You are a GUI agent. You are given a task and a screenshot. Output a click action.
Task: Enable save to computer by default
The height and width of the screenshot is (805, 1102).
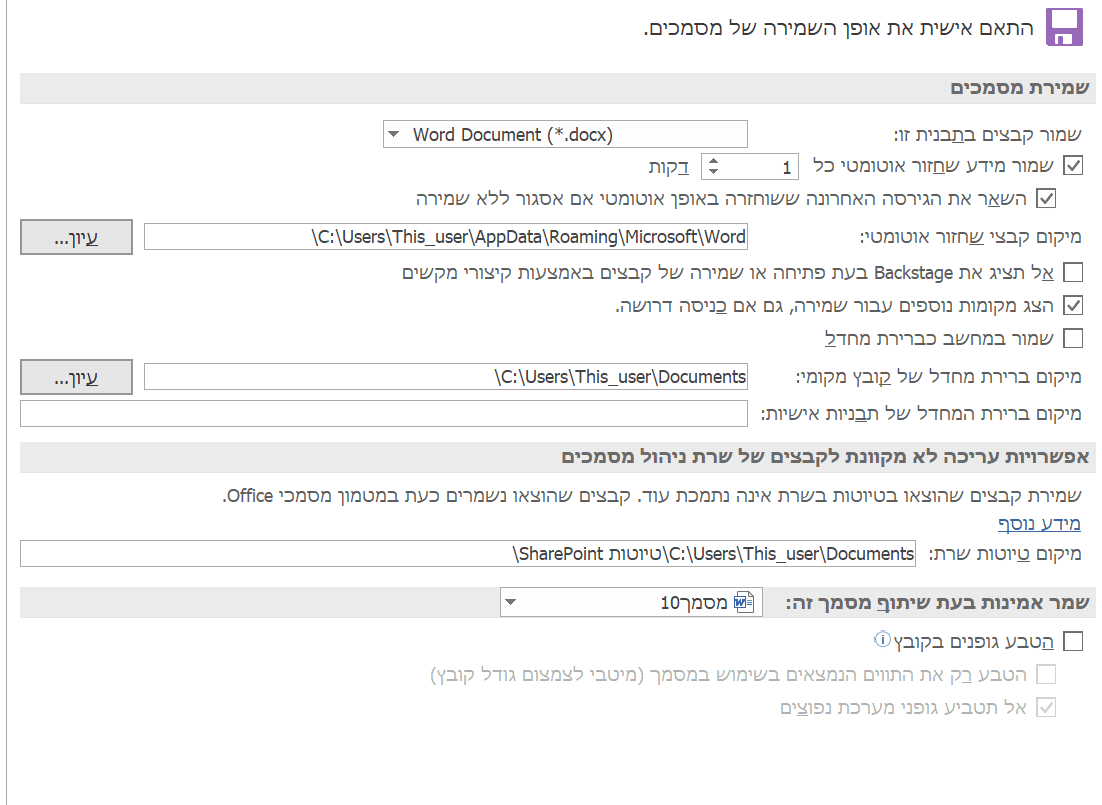pyautogui.click(x=1072, y=338)
